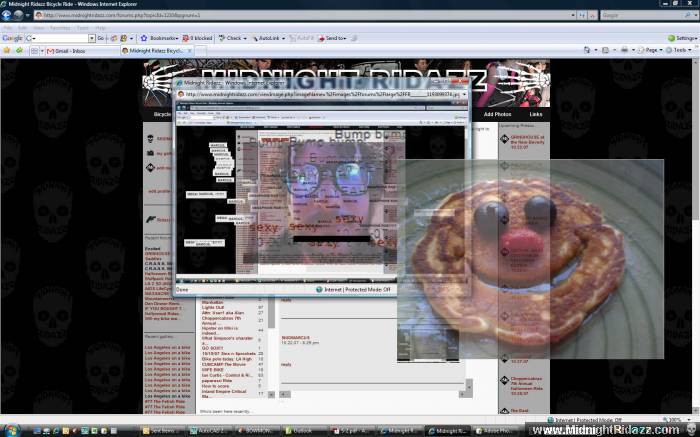The width and height of the screenshot is (700, 437).
Task: Open the Help menu
Action: [100, 28]
